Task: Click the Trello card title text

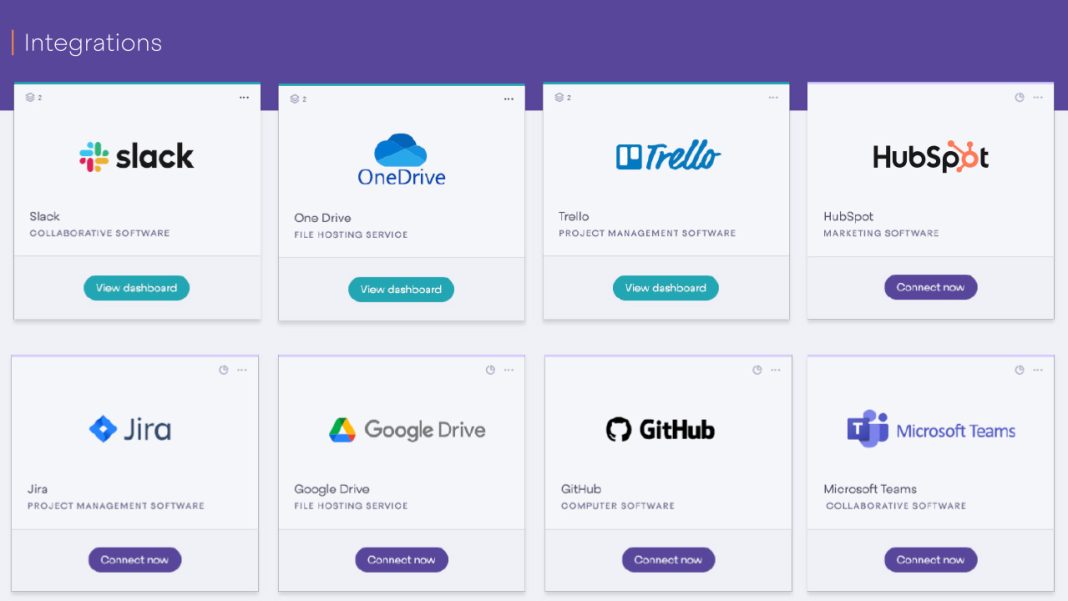Action: click(574, 216)
